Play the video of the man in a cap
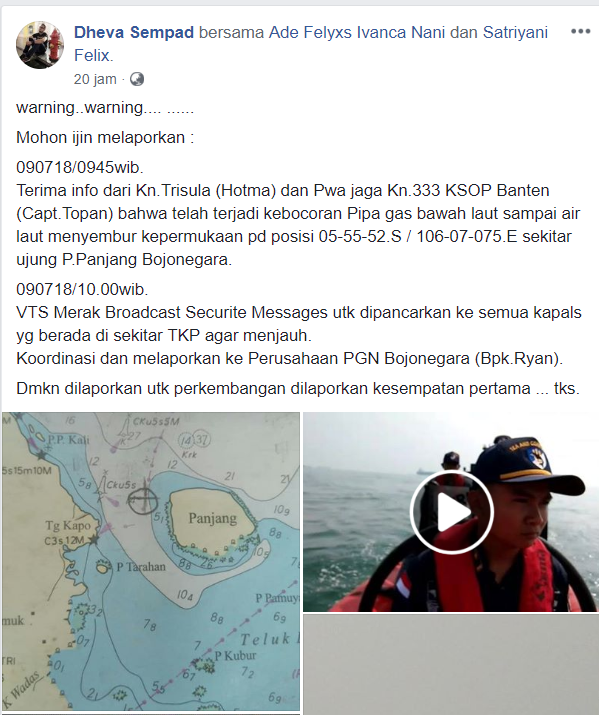 coord(451,512)
